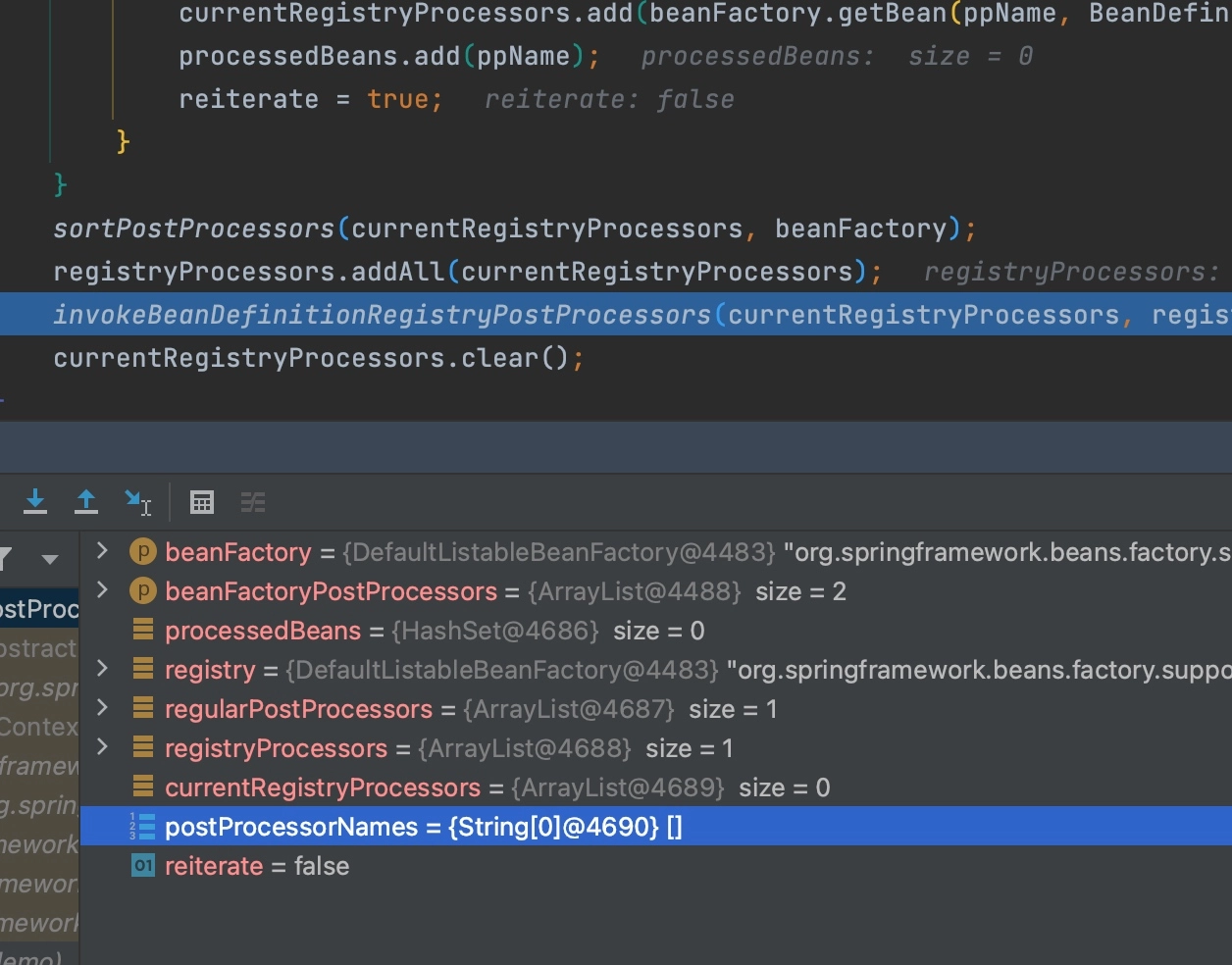Viewport: 1232px width, 965px height.
Task: Expand the registry variable node
Action: 102,669
